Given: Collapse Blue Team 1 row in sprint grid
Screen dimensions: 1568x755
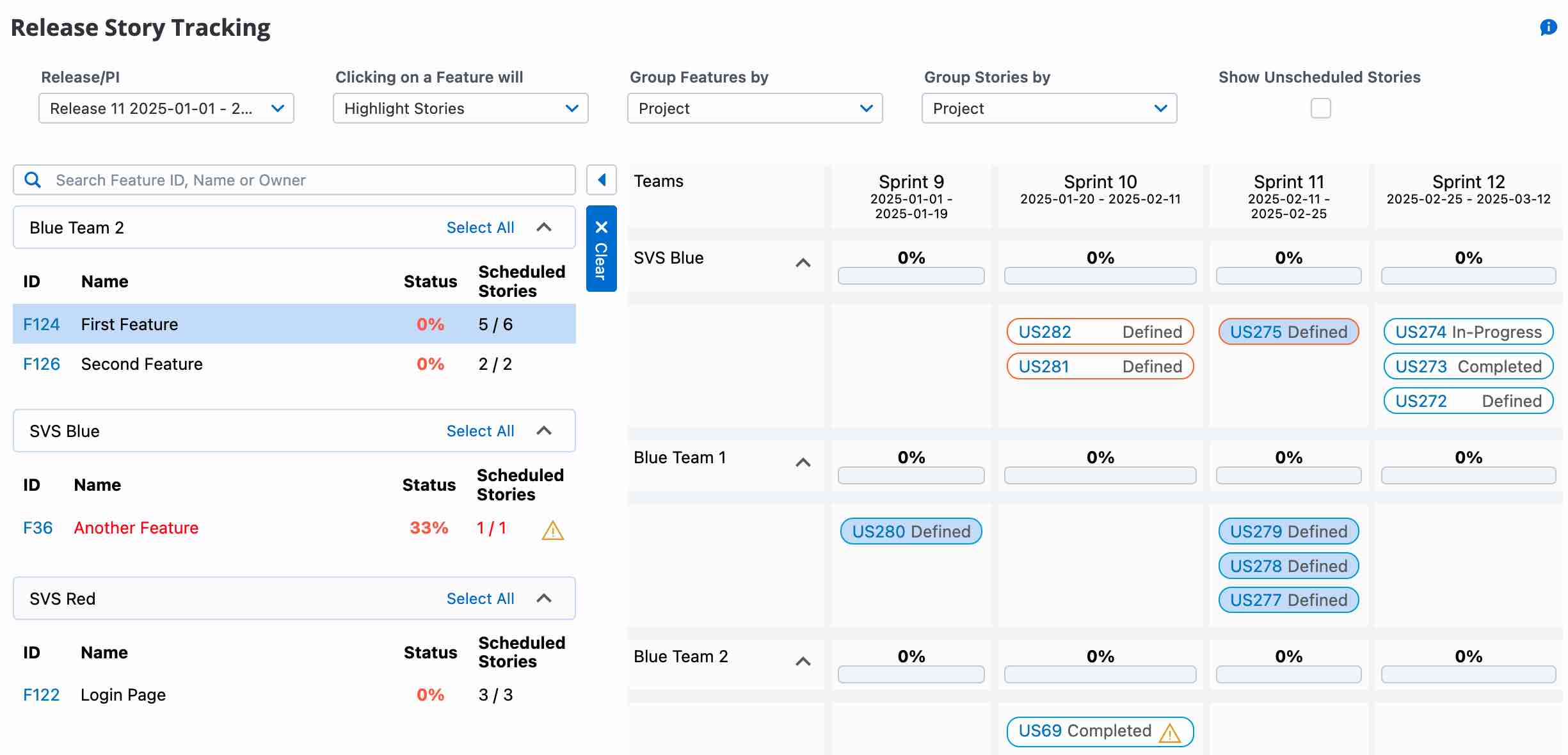Looking at the screenshot, I should [x=803, y=463].
